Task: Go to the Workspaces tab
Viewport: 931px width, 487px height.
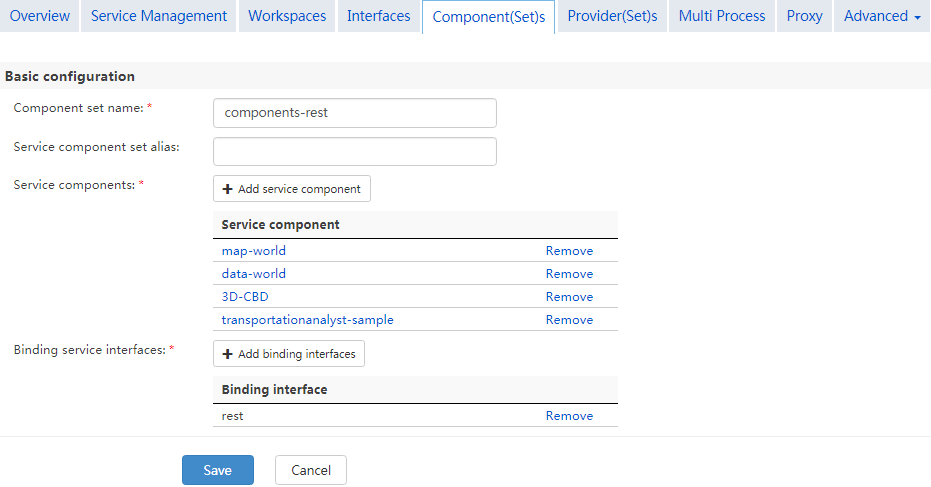Action: click(287, 16)
